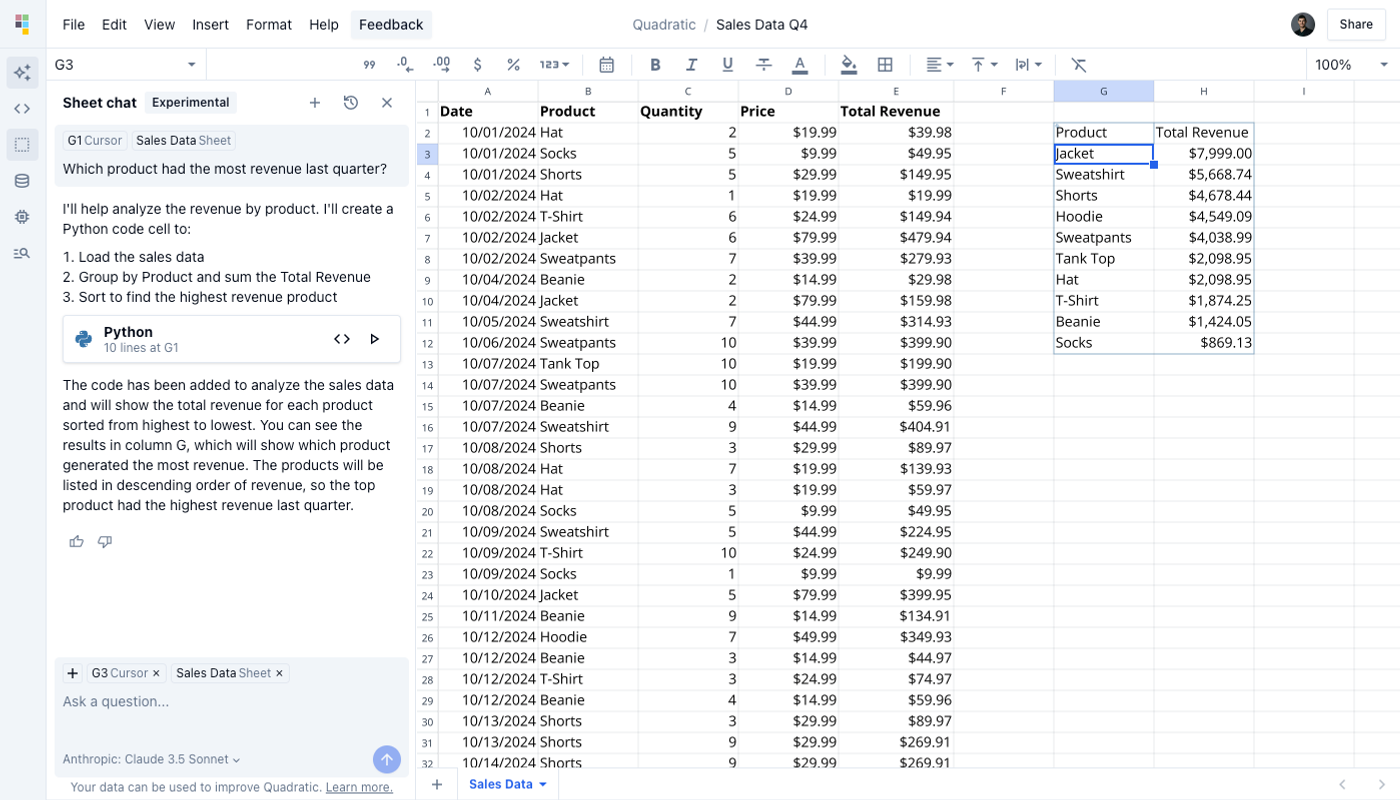The height and width of the screenshot is (800, 1400).
Task: Toggle underline formatting
Action: point(727,64)
